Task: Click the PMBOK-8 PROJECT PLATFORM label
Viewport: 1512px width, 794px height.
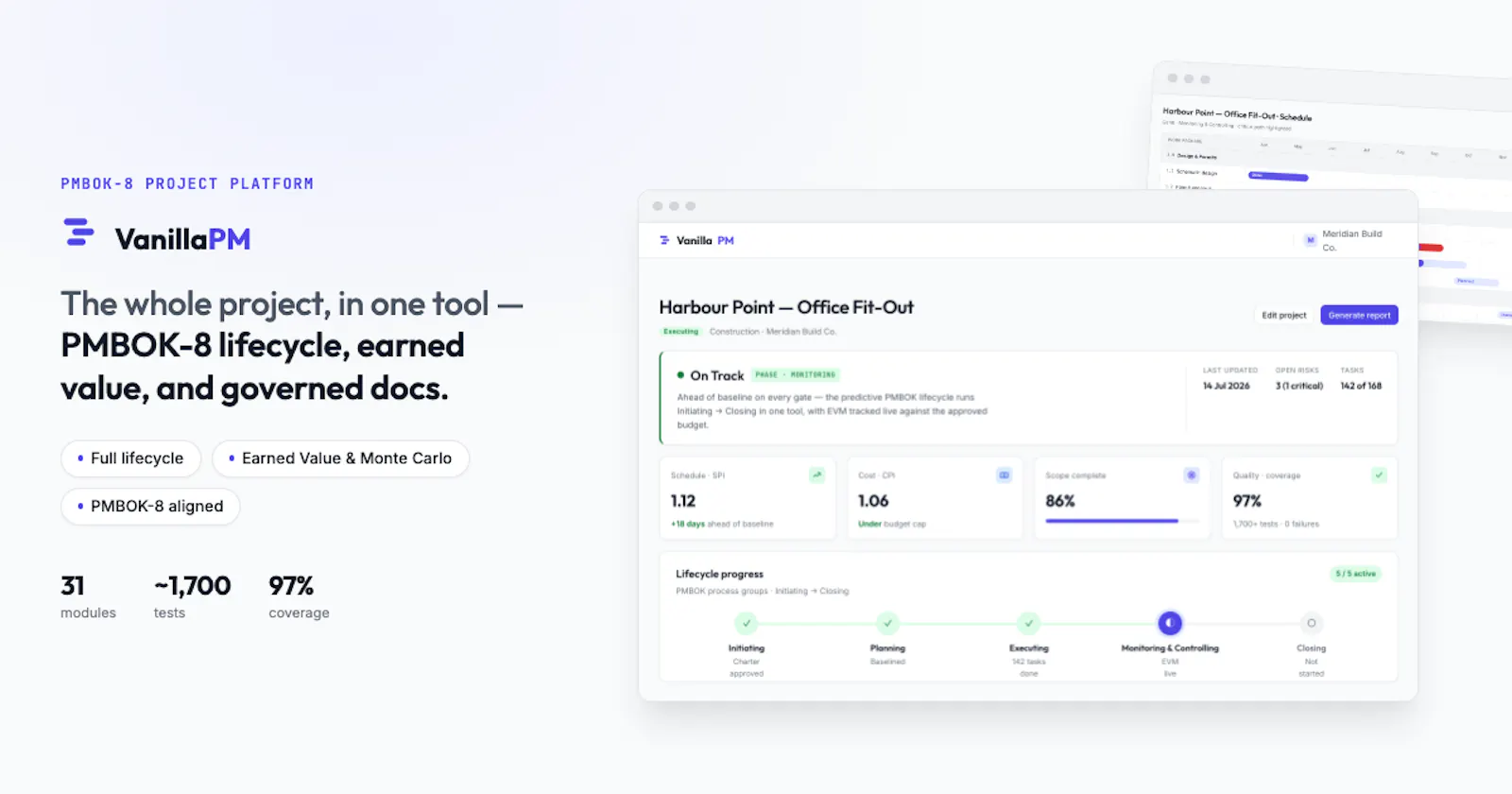Action: coord(187,183)
